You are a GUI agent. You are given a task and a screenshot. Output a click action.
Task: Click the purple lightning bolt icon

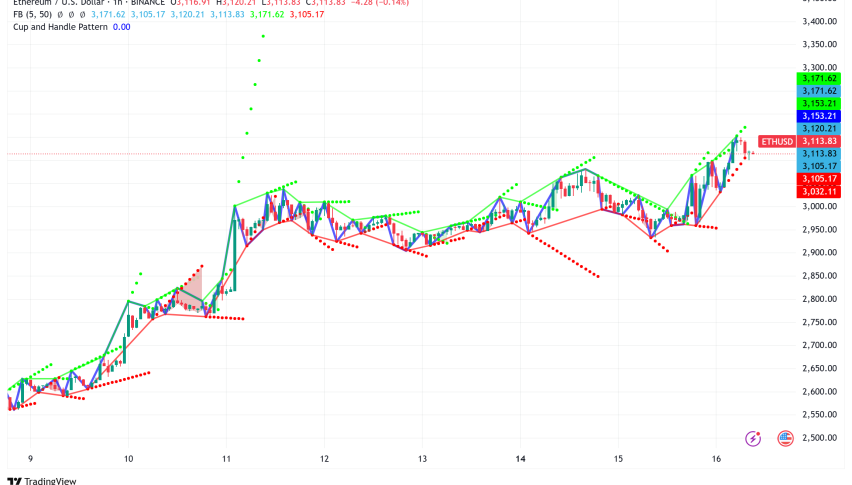pos(753,438)
